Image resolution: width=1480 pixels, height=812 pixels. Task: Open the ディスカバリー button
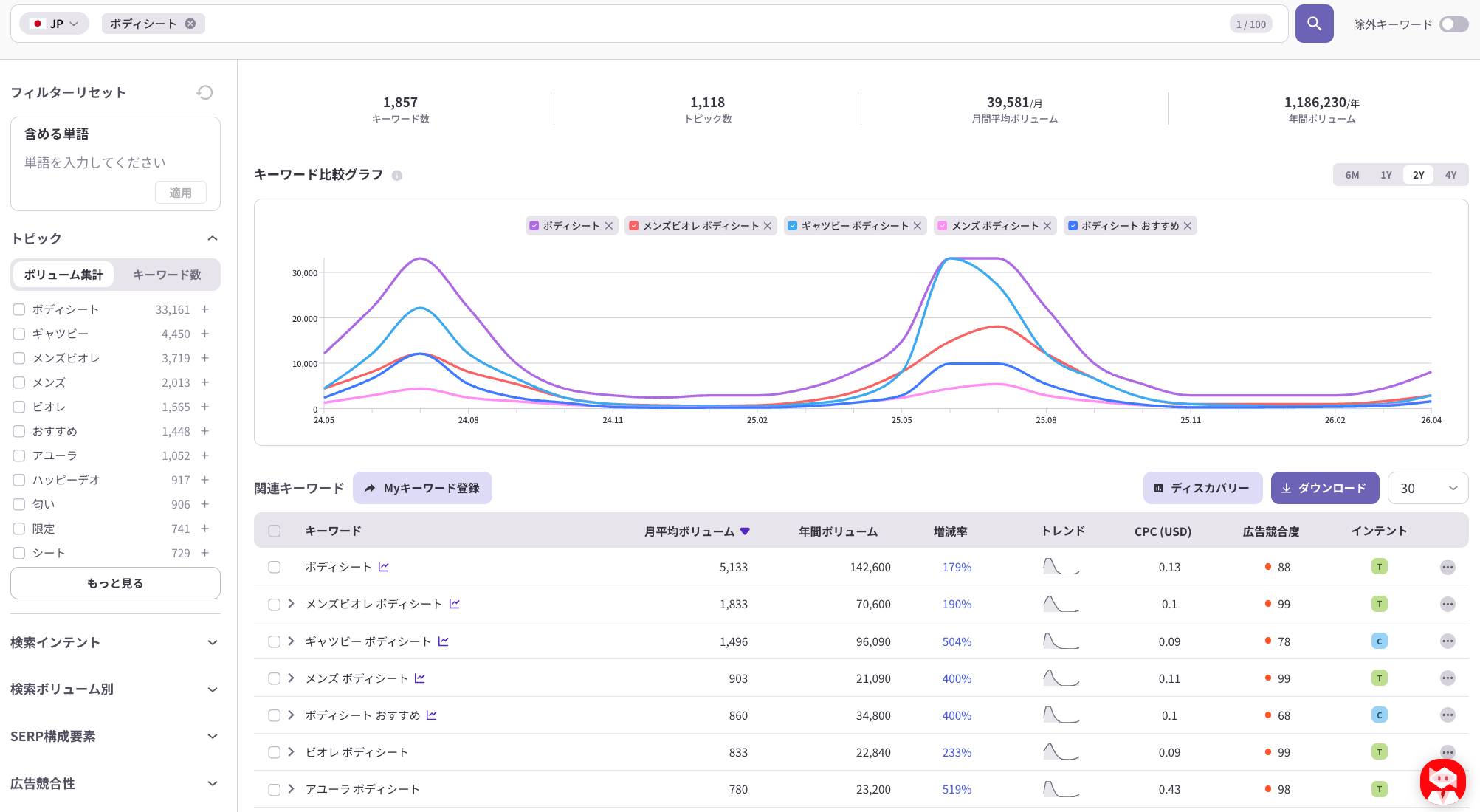coord(1202,488)
